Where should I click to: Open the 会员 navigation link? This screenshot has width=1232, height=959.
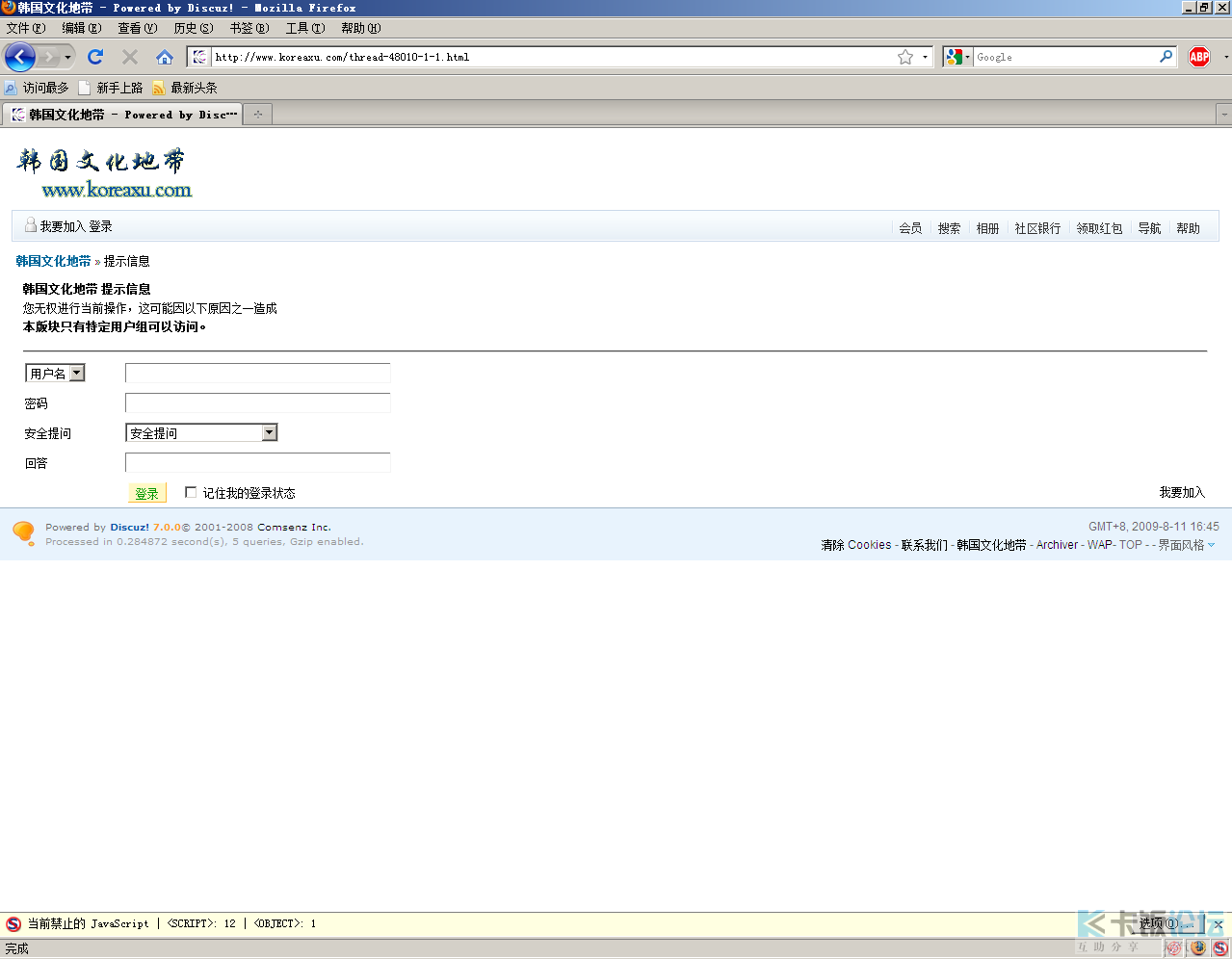pyautogui.click(x=910, y=228)
